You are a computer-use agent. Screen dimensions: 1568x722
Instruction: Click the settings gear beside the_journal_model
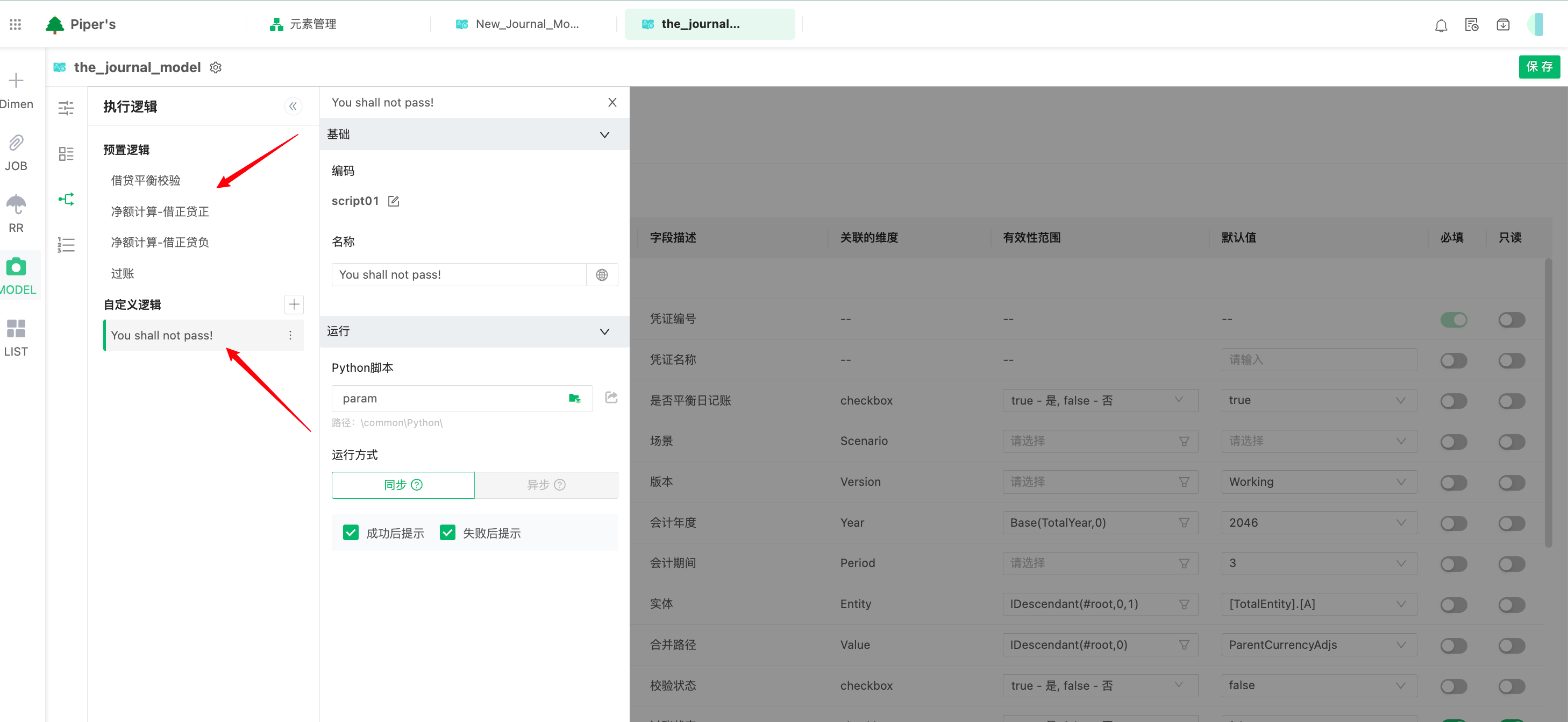(216, 68)
